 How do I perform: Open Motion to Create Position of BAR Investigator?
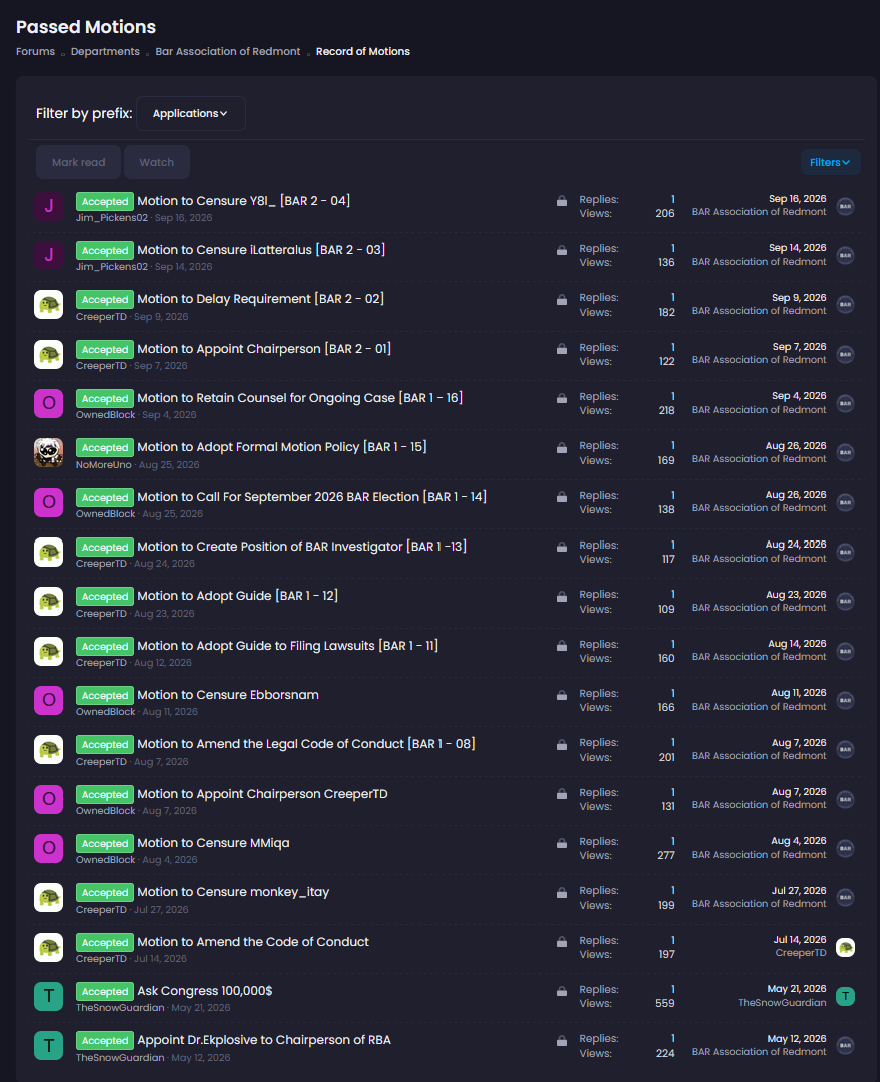click(302, 547)
